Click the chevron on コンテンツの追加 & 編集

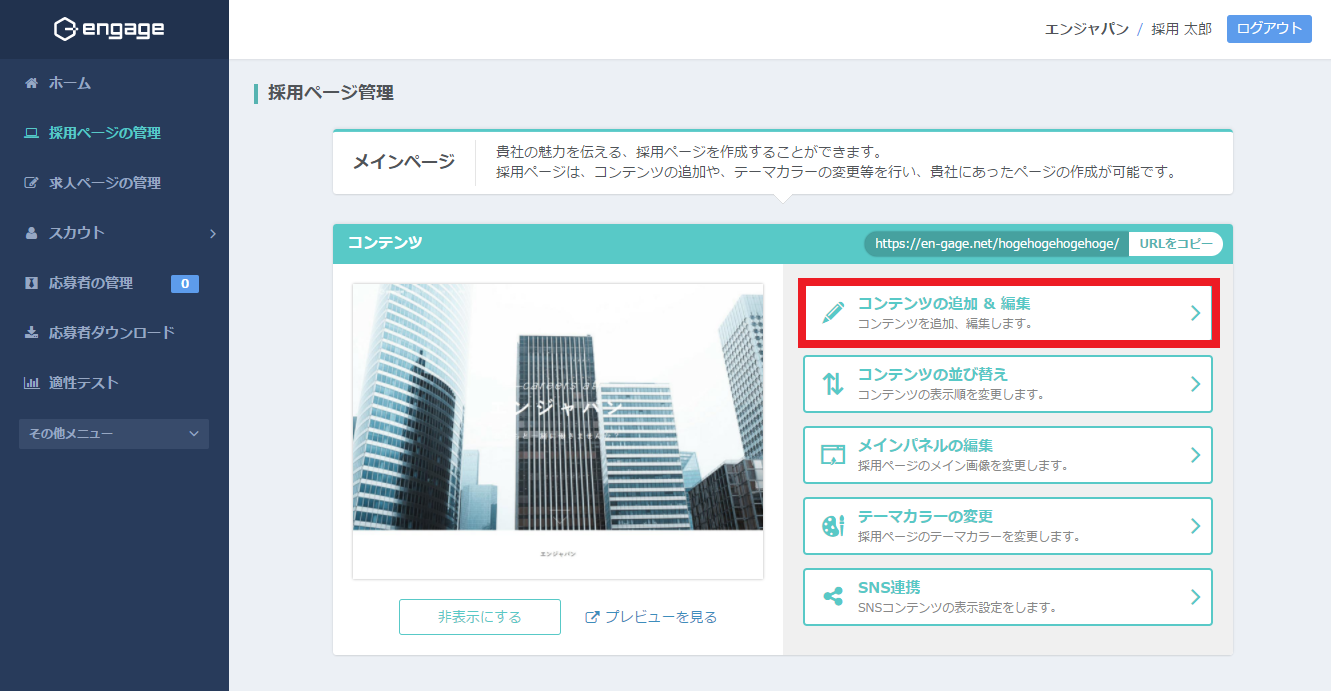pyautogui.click(x=1195, y=313)
